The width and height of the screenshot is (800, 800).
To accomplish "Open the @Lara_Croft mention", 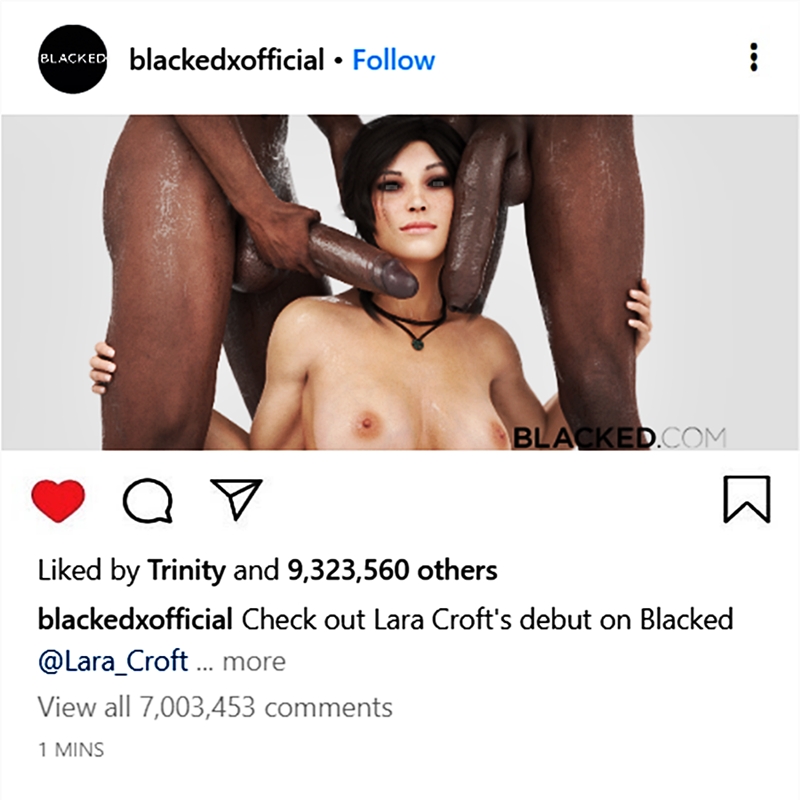I will (x=113, y=661).
